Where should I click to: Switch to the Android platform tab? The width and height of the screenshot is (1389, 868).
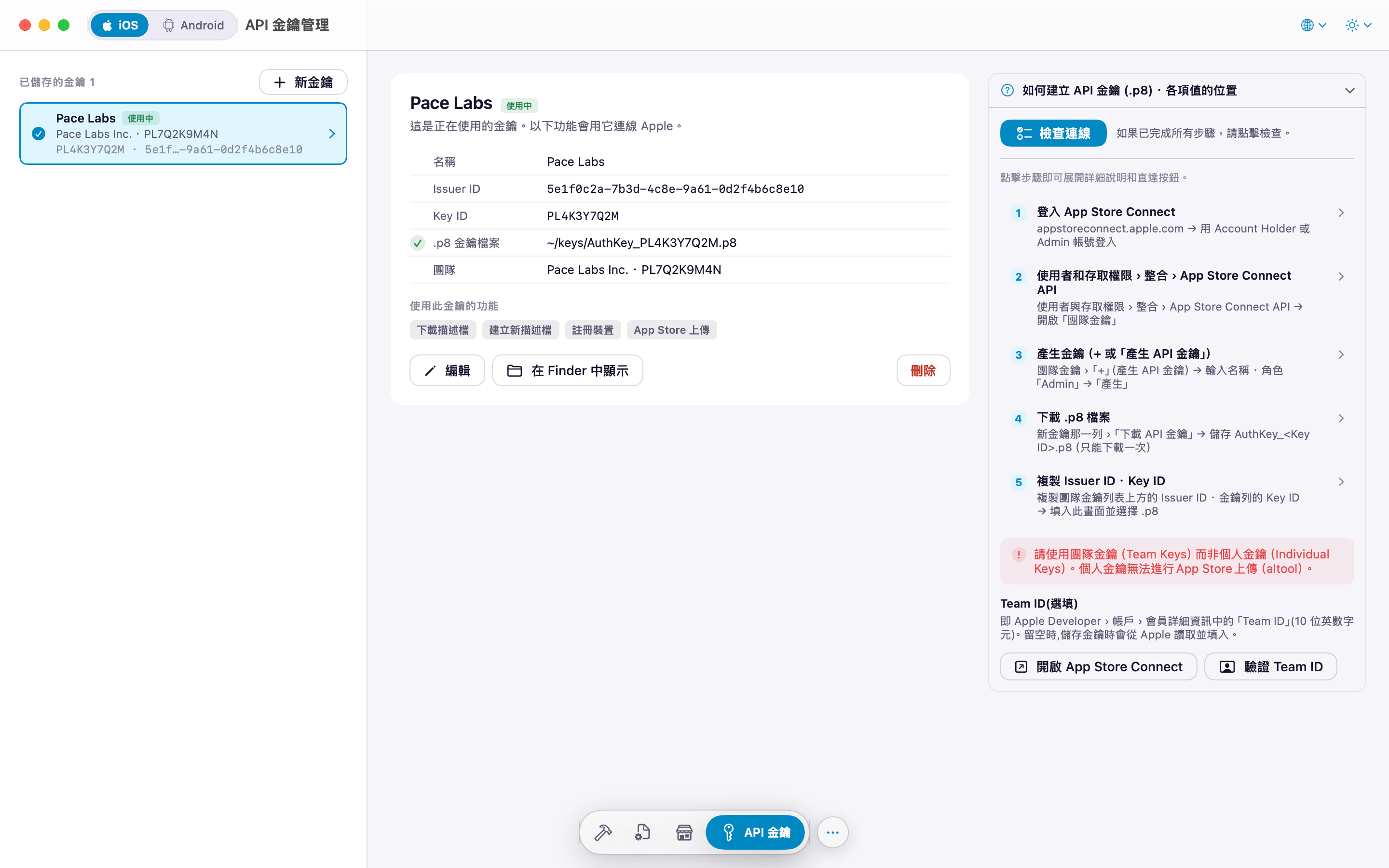point(193,25)
